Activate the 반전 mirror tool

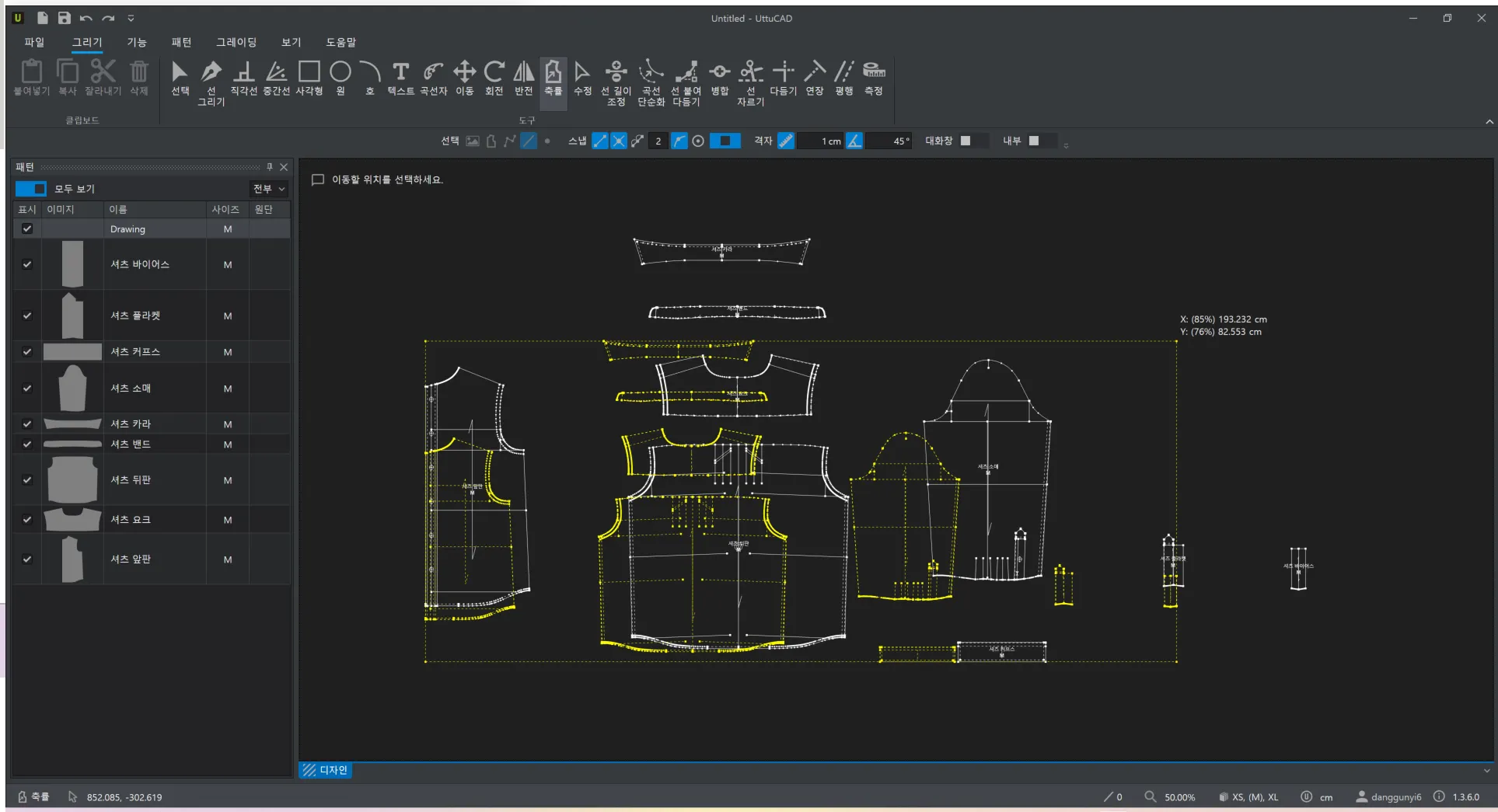[523, 78]
